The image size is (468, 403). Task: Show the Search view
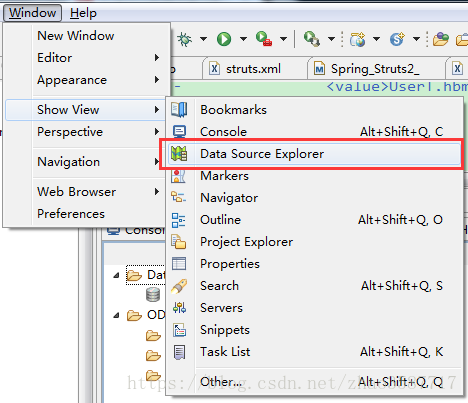(314, 286)
